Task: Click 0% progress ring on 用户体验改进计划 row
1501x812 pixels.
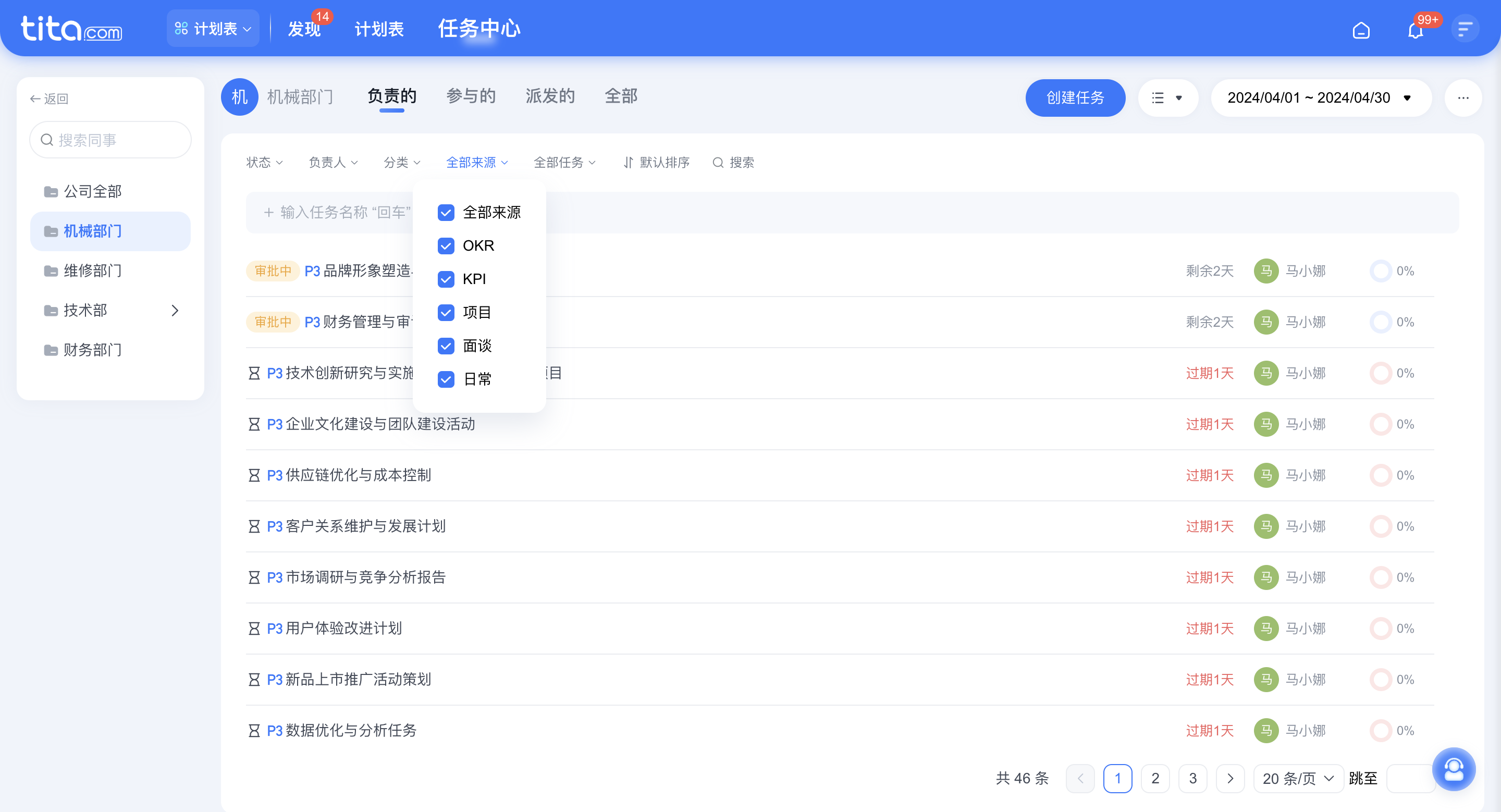Action: (1381, 629)
